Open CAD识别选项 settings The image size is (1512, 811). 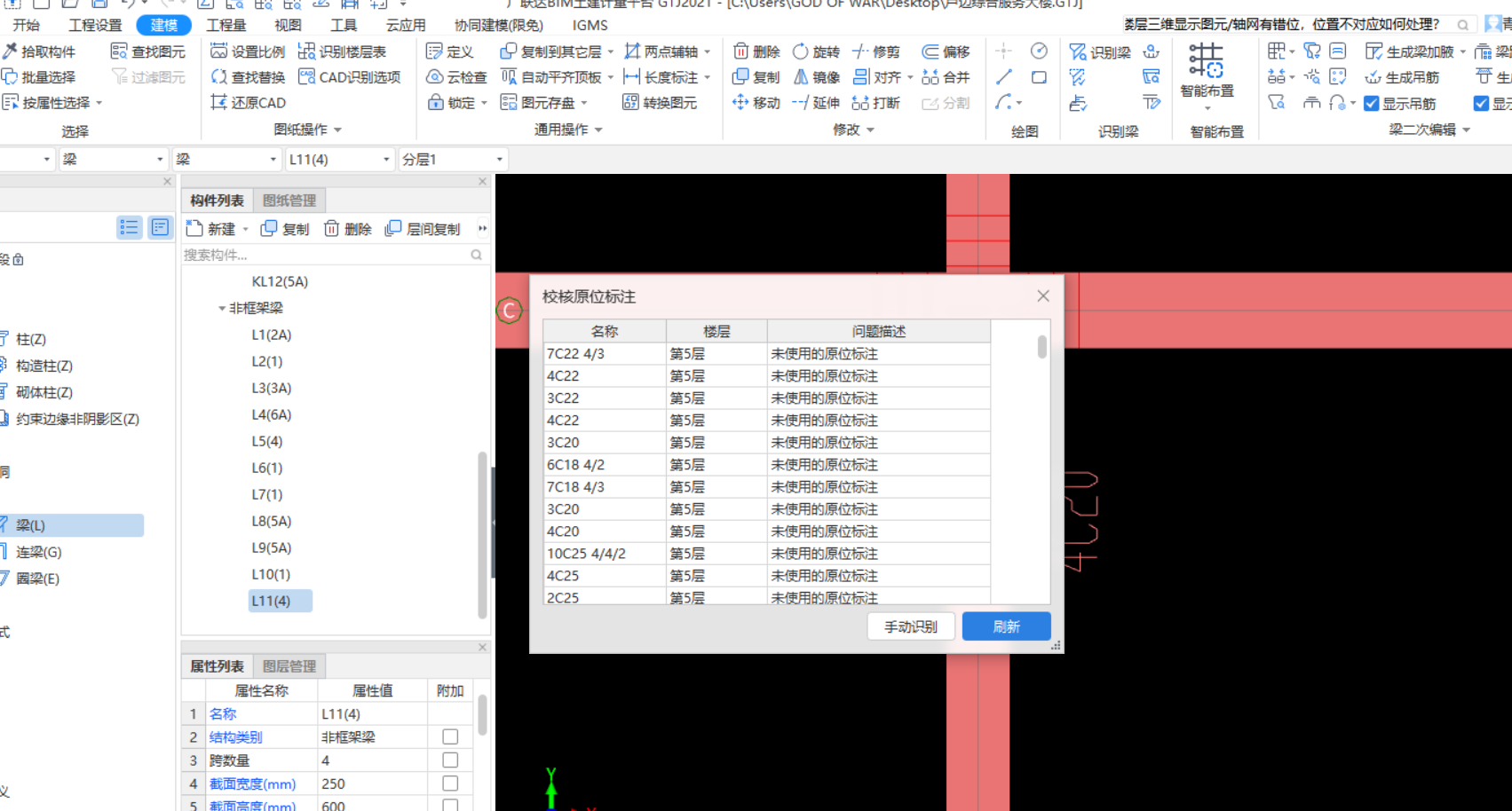pos(350,77)
